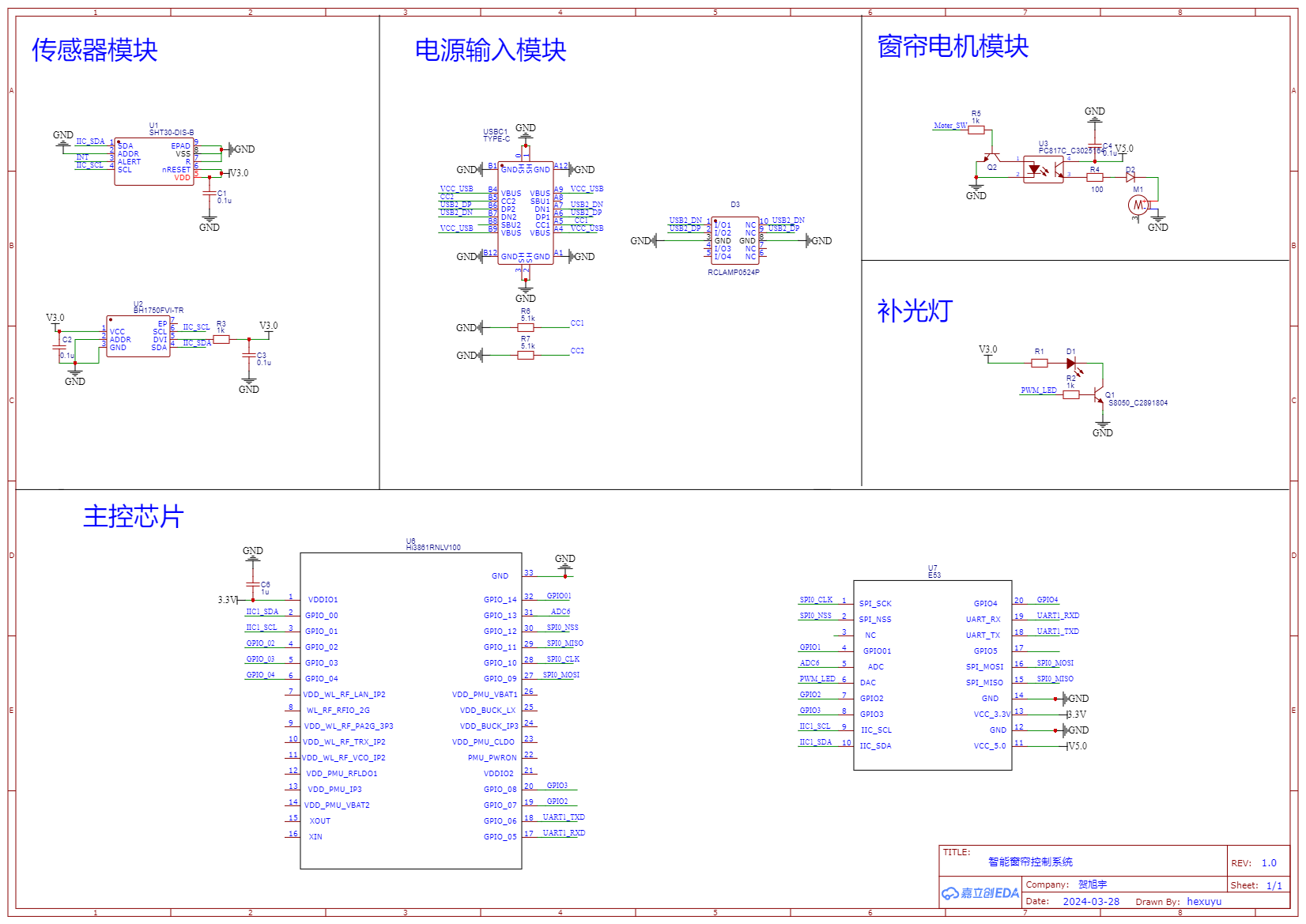Click the title text 智能窗帘控制系统
This screenshot has width=1306, height=924.
pos(1031,862)
